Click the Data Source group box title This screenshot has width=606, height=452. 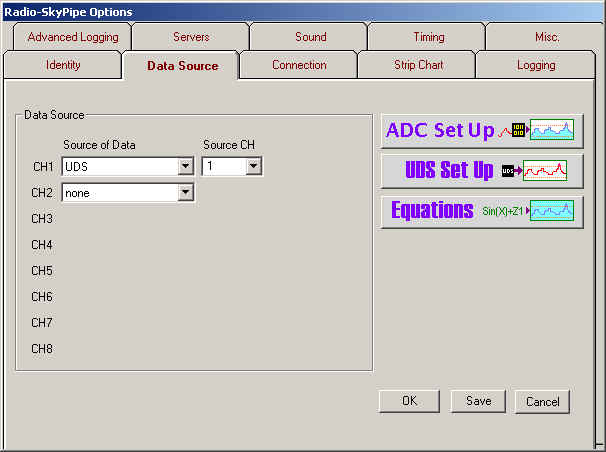pos(54,115)
